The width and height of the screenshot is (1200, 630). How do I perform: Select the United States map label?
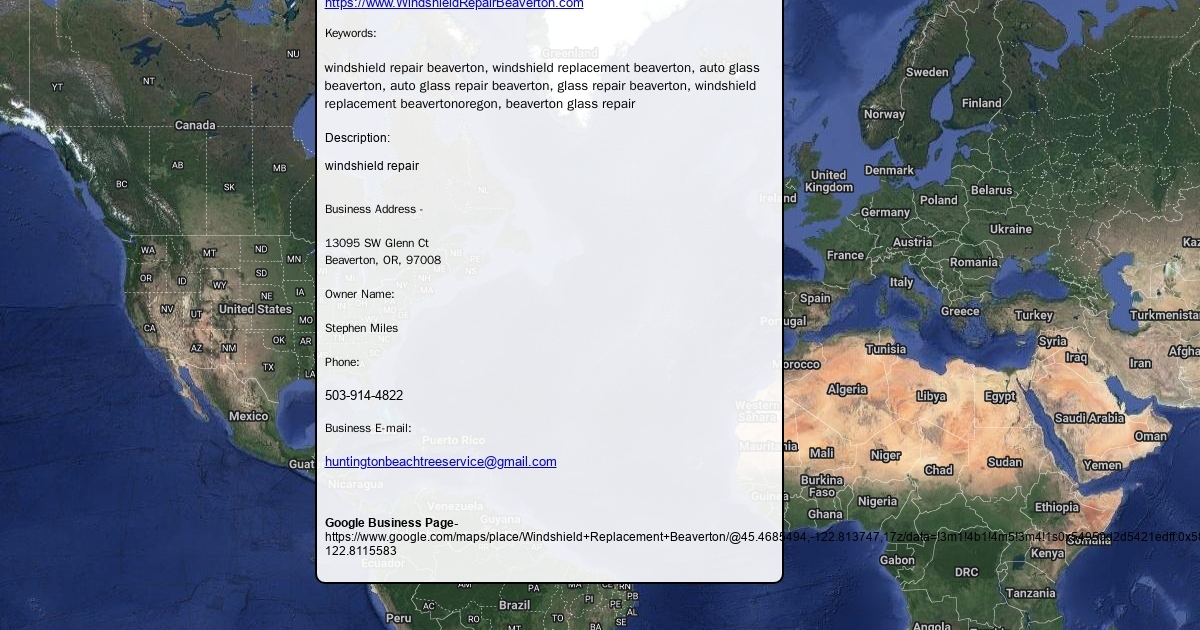tap(255, 309)
